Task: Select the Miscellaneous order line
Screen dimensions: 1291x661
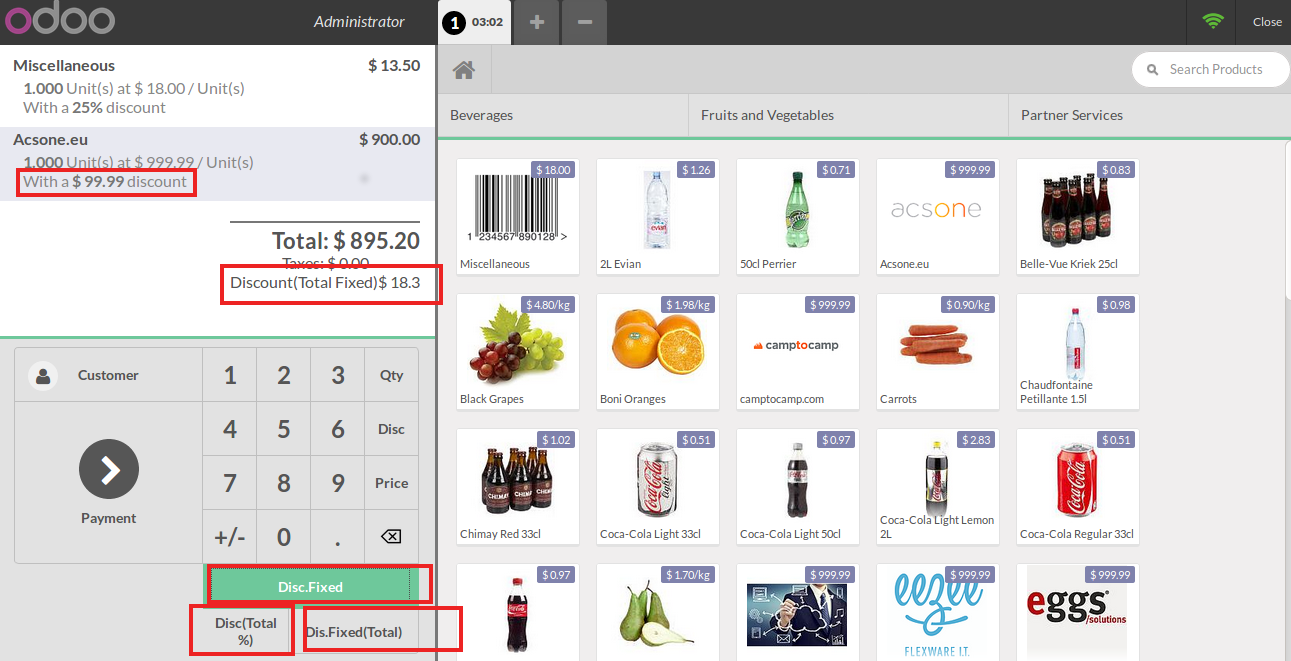Action: point(217,86)
